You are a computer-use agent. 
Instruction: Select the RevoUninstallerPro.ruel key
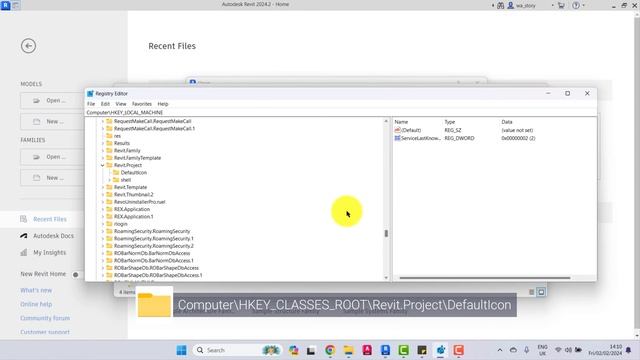coord(140,202)
